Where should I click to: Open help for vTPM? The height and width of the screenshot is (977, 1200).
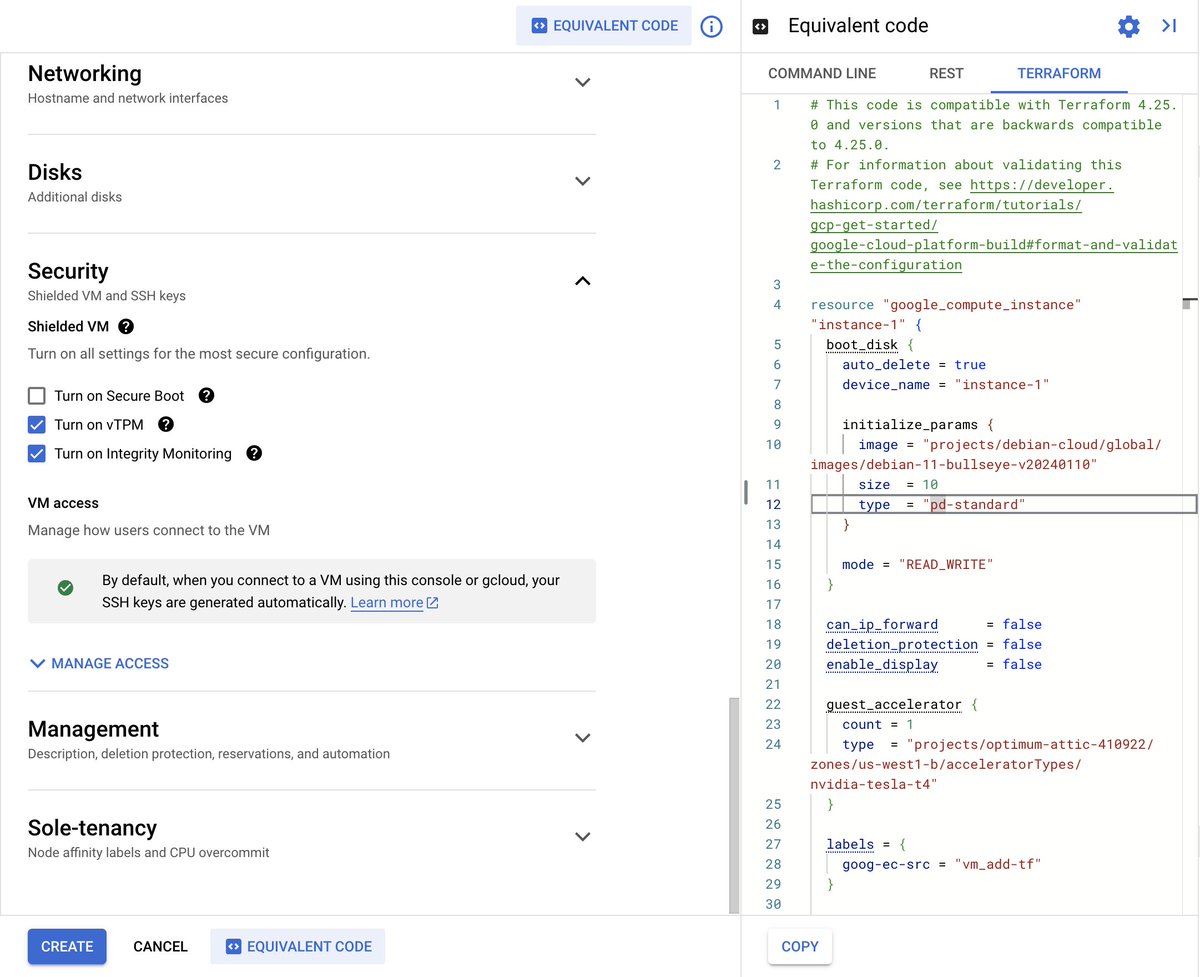pos(166,424)
